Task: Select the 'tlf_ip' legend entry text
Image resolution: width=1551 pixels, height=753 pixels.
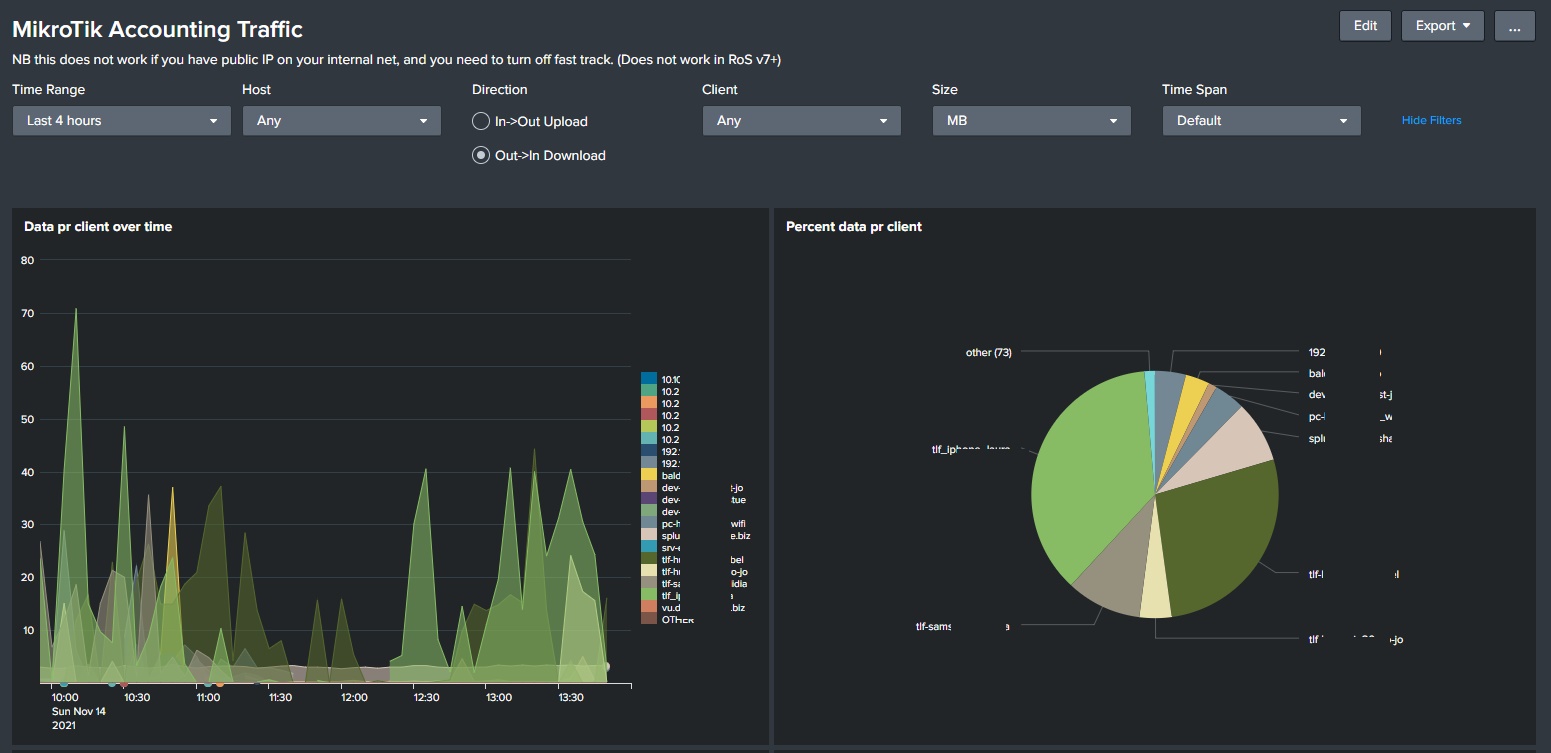Action: [x=697, y=595]
